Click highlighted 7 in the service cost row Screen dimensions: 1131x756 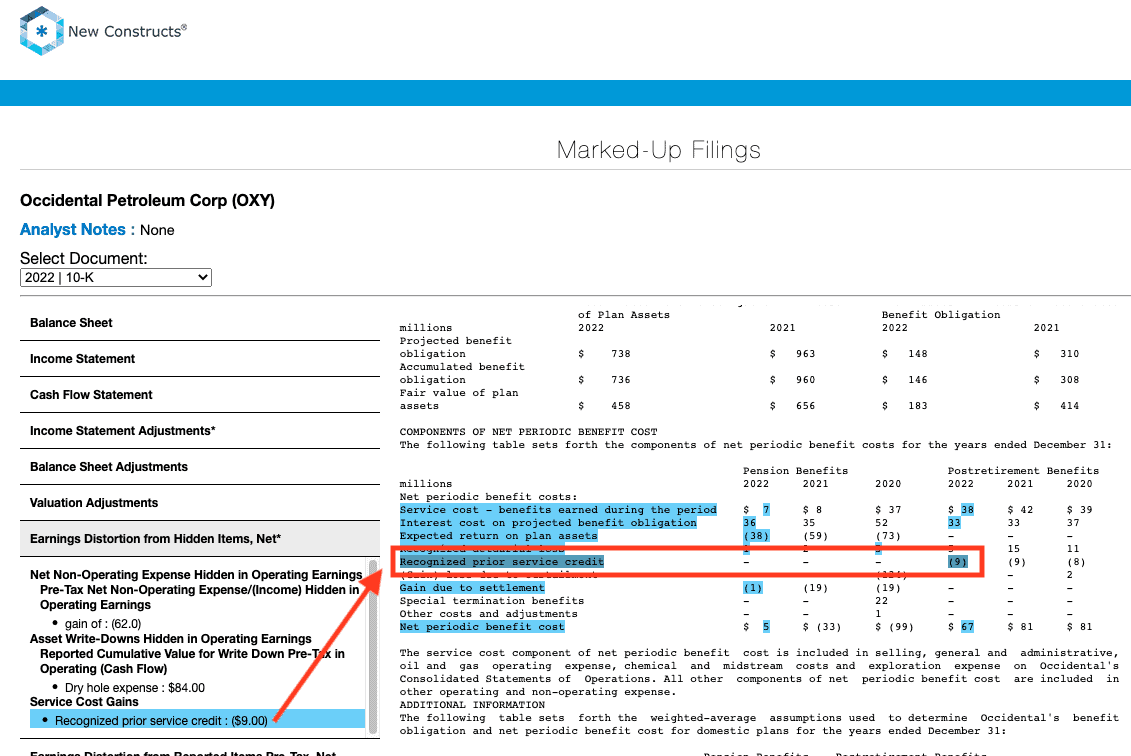click(x=766, y=510)
